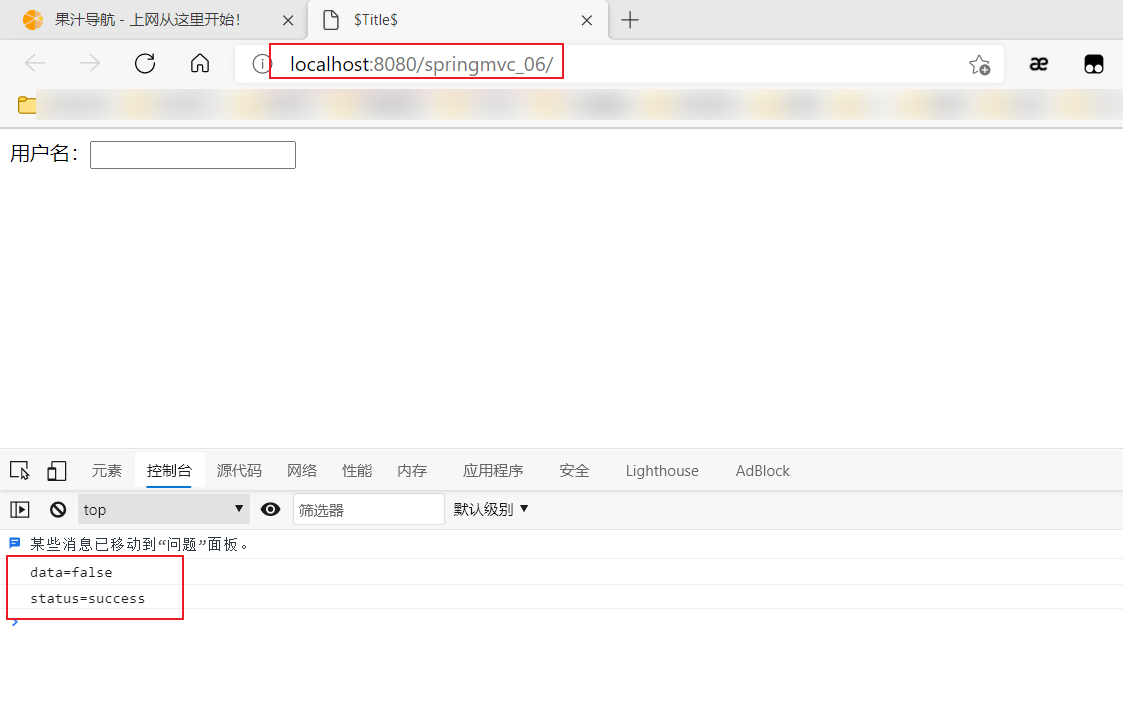
Task: Activate the inspect element picker tool
Action: coord(19,471)
